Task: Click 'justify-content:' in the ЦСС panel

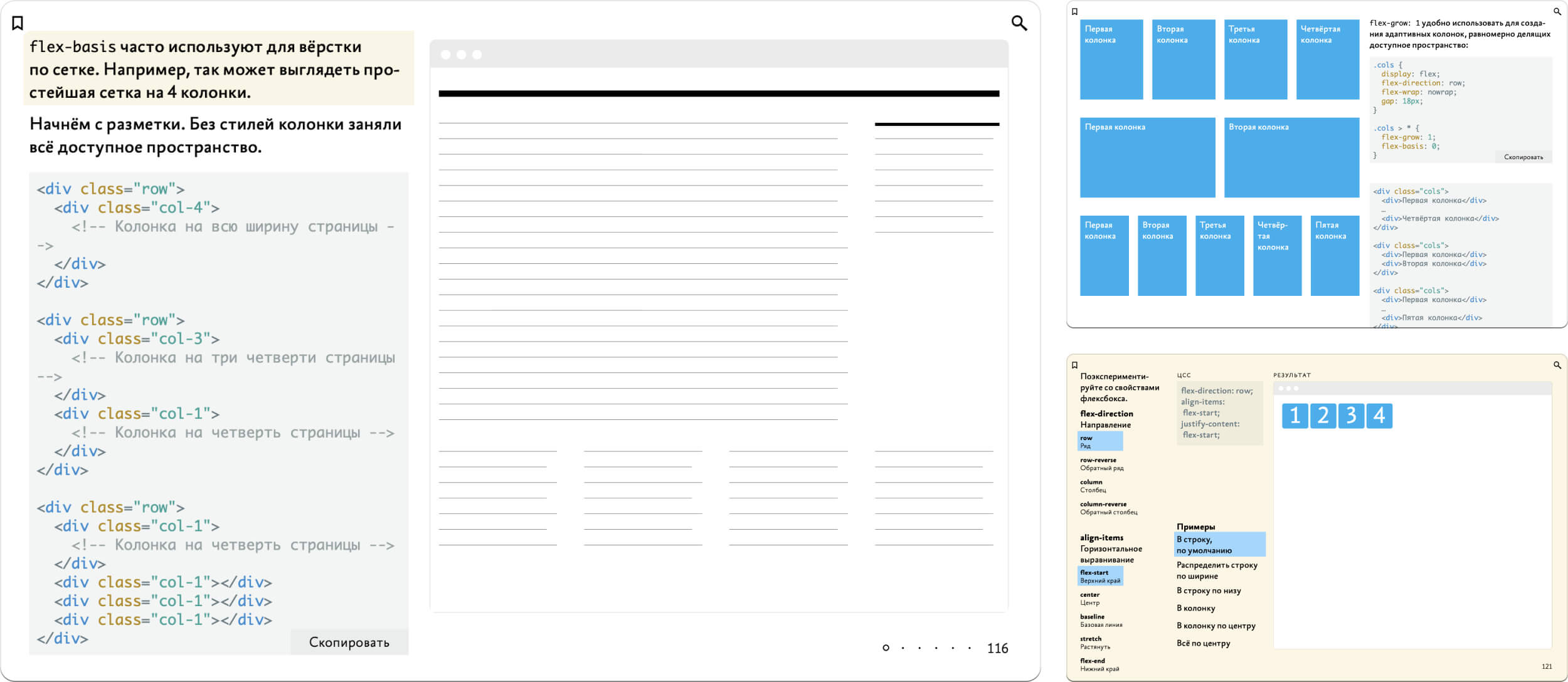Action: click(x=1210, y=424)
